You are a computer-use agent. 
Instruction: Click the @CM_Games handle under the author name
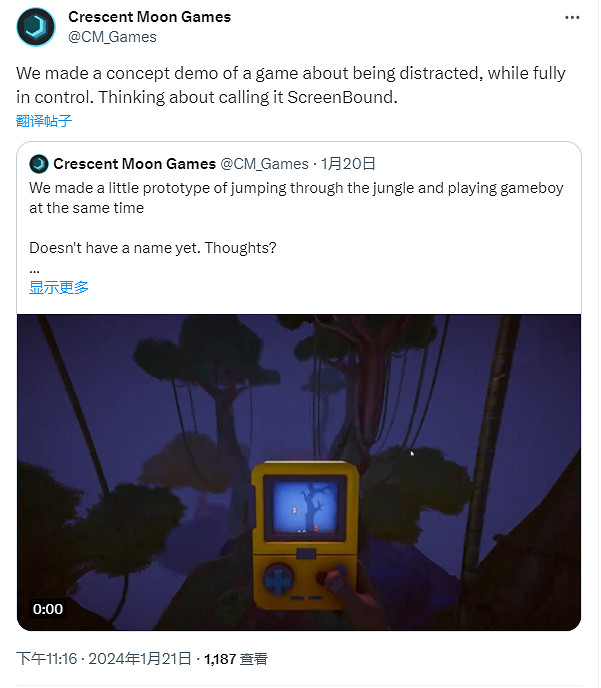112,37
